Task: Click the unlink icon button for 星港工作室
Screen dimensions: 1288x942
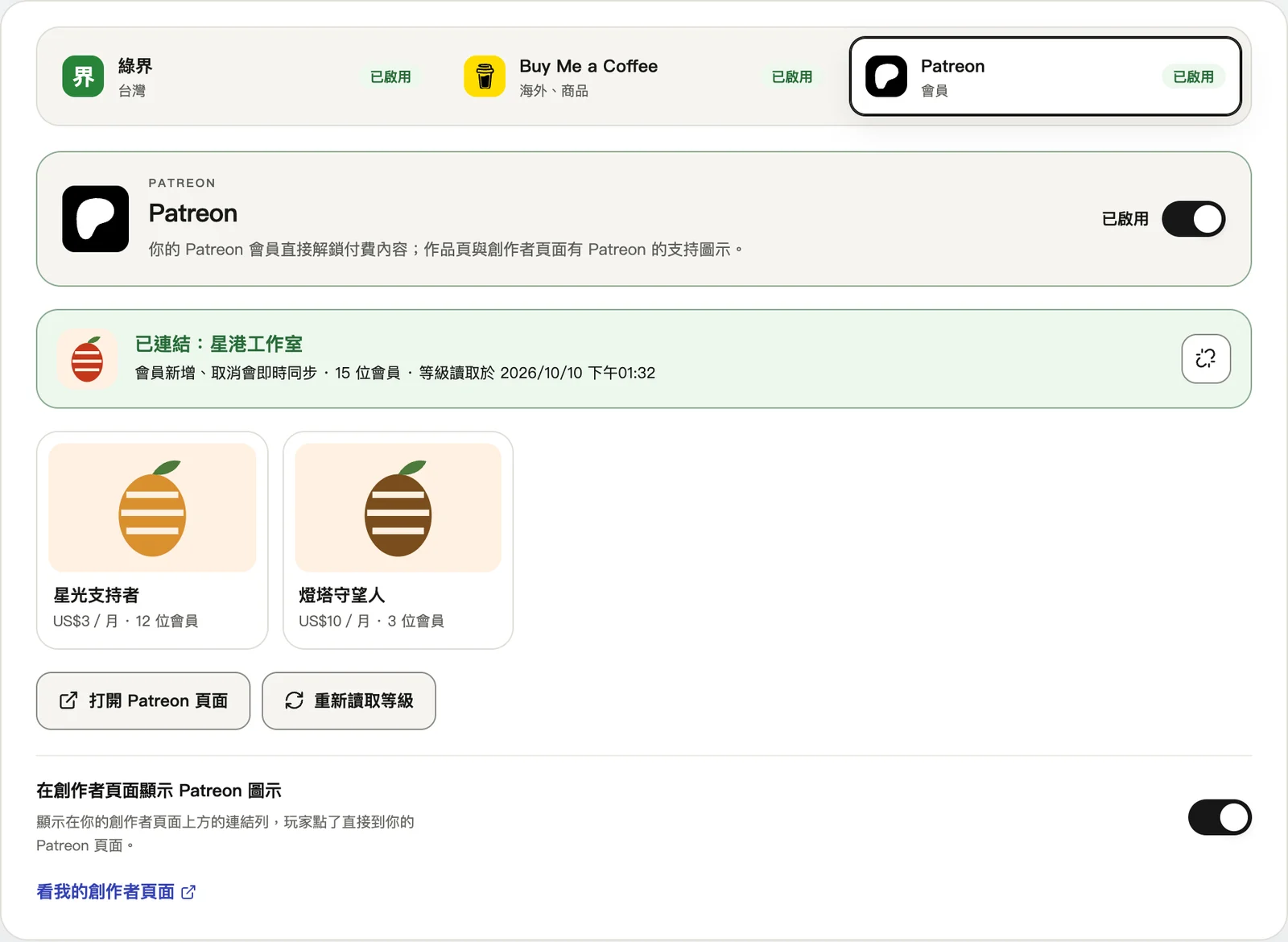Action: pos(1206,359)
